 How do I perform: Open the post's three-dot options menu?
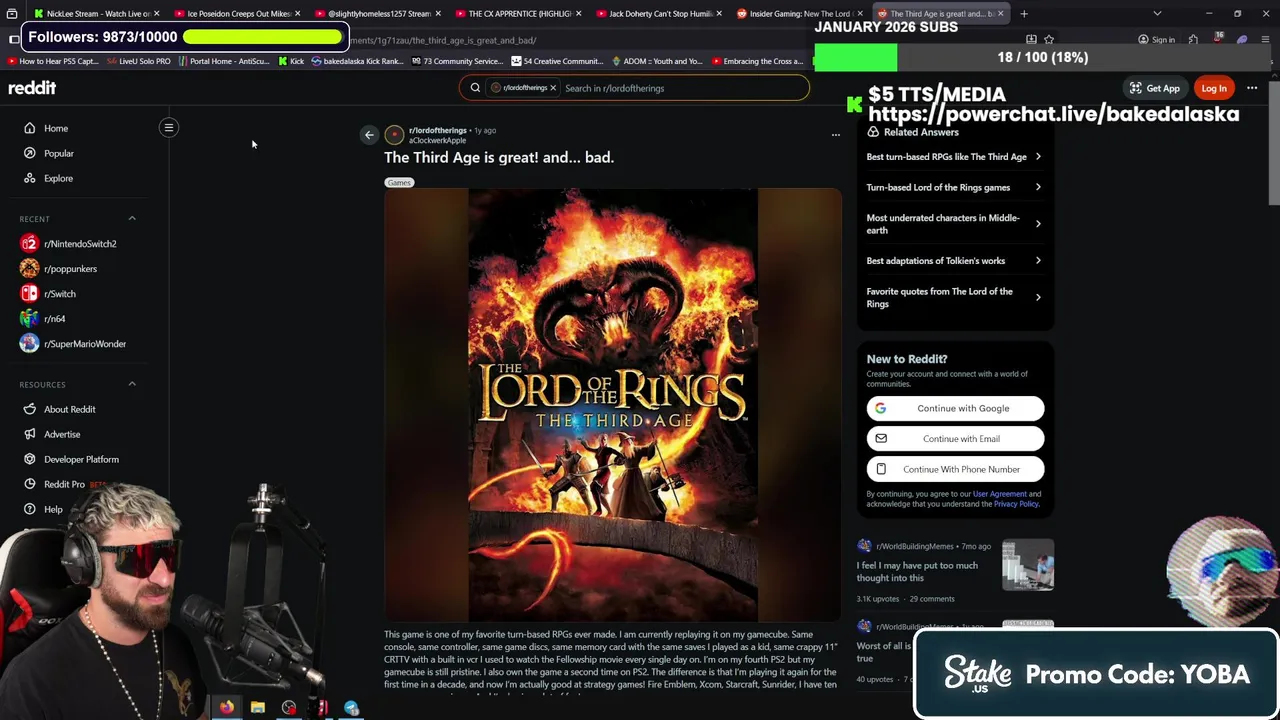(x=836, y=135)
